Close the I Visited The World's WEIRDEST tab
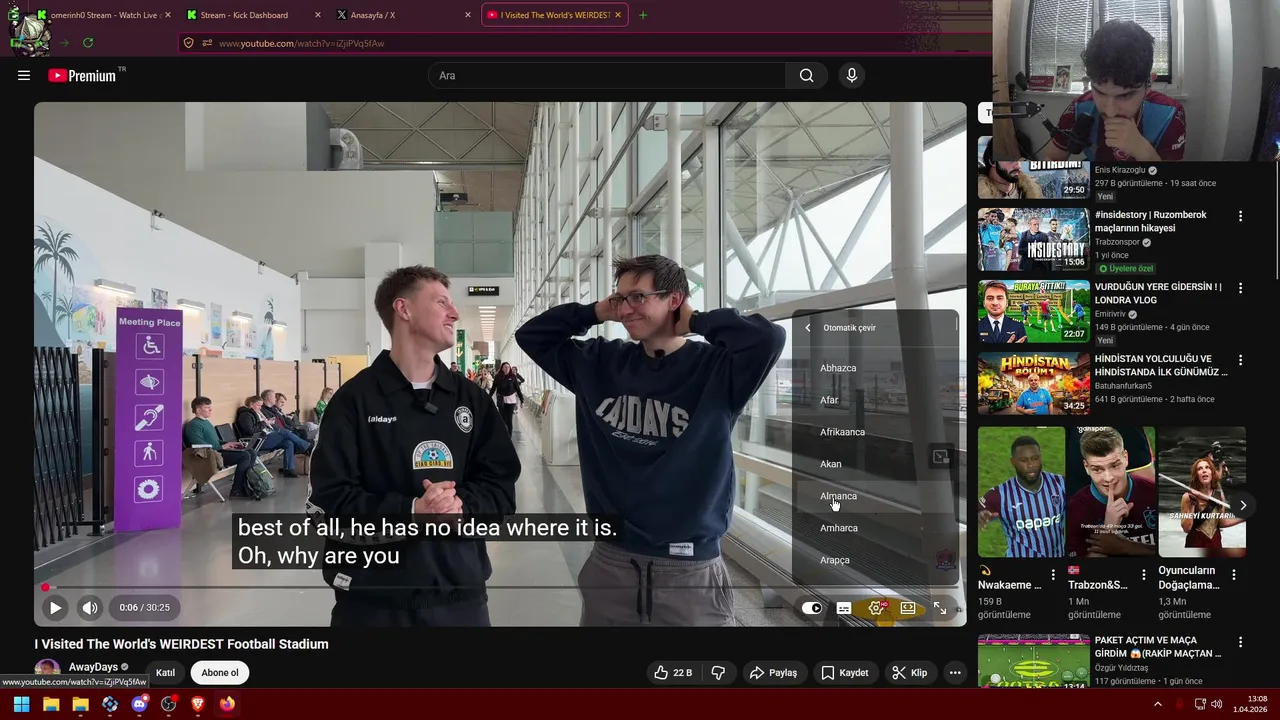 click(x=618, y=15)
